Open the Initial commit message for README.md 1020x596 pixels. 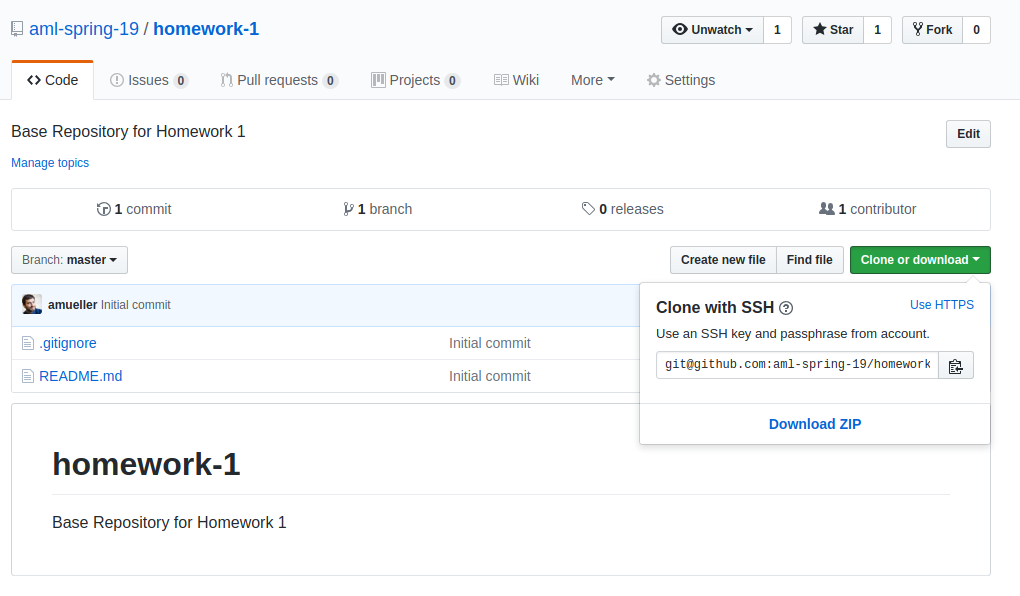click(x=490, y=376)
